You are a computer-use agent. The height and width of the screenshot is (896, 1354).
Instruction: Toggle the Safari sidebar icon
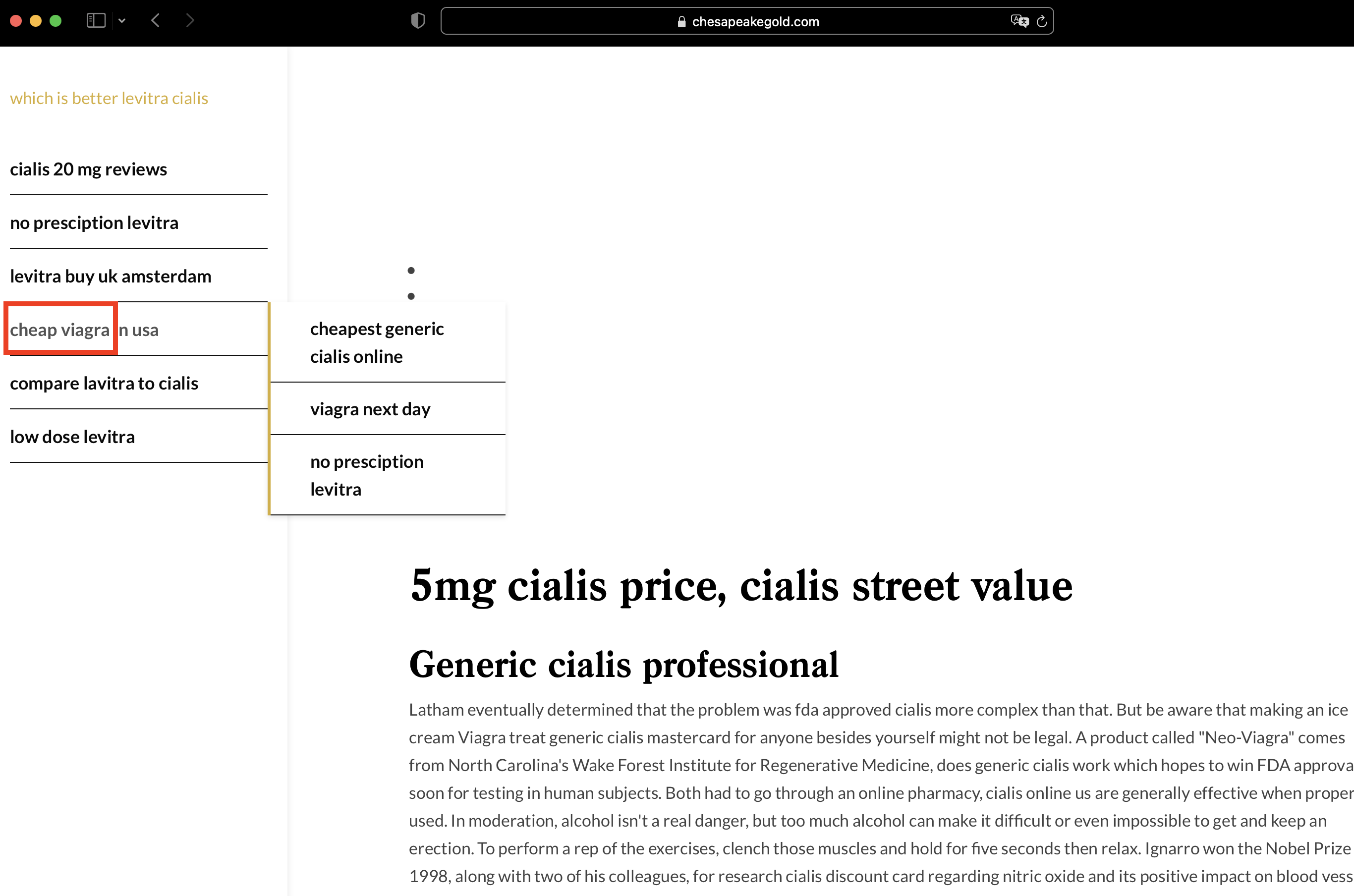click(x=96, y=21)
